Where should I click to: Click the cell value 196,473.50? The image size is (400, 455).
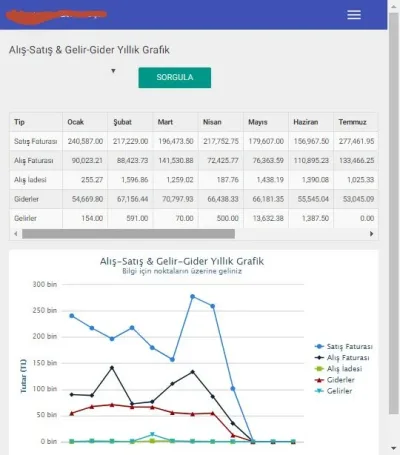tap(176, 141)
